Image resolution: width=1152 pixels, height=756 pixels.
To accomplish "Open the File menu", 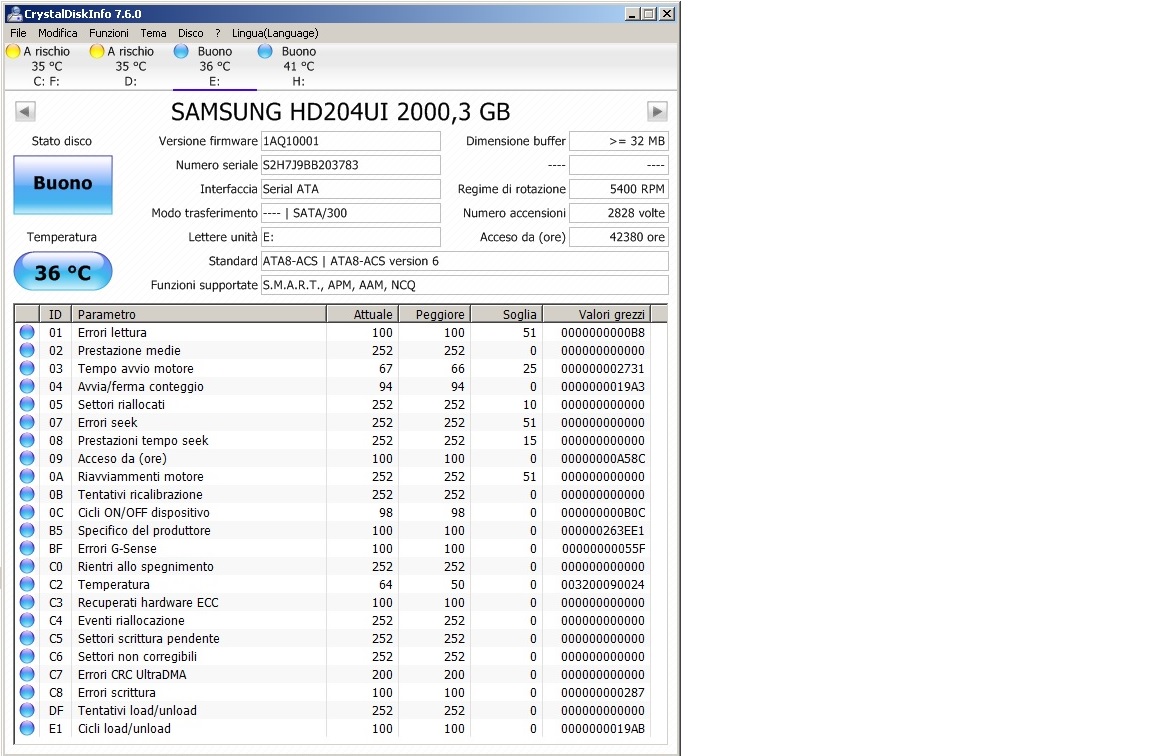I will point(18,33).
